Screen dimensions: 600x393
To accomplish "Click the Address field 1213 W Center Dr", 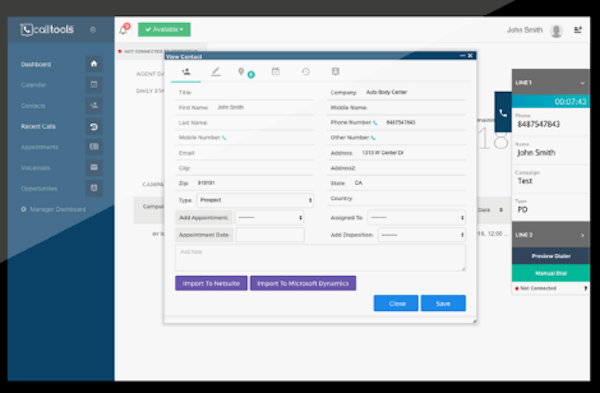I will (x=396, y=153).
